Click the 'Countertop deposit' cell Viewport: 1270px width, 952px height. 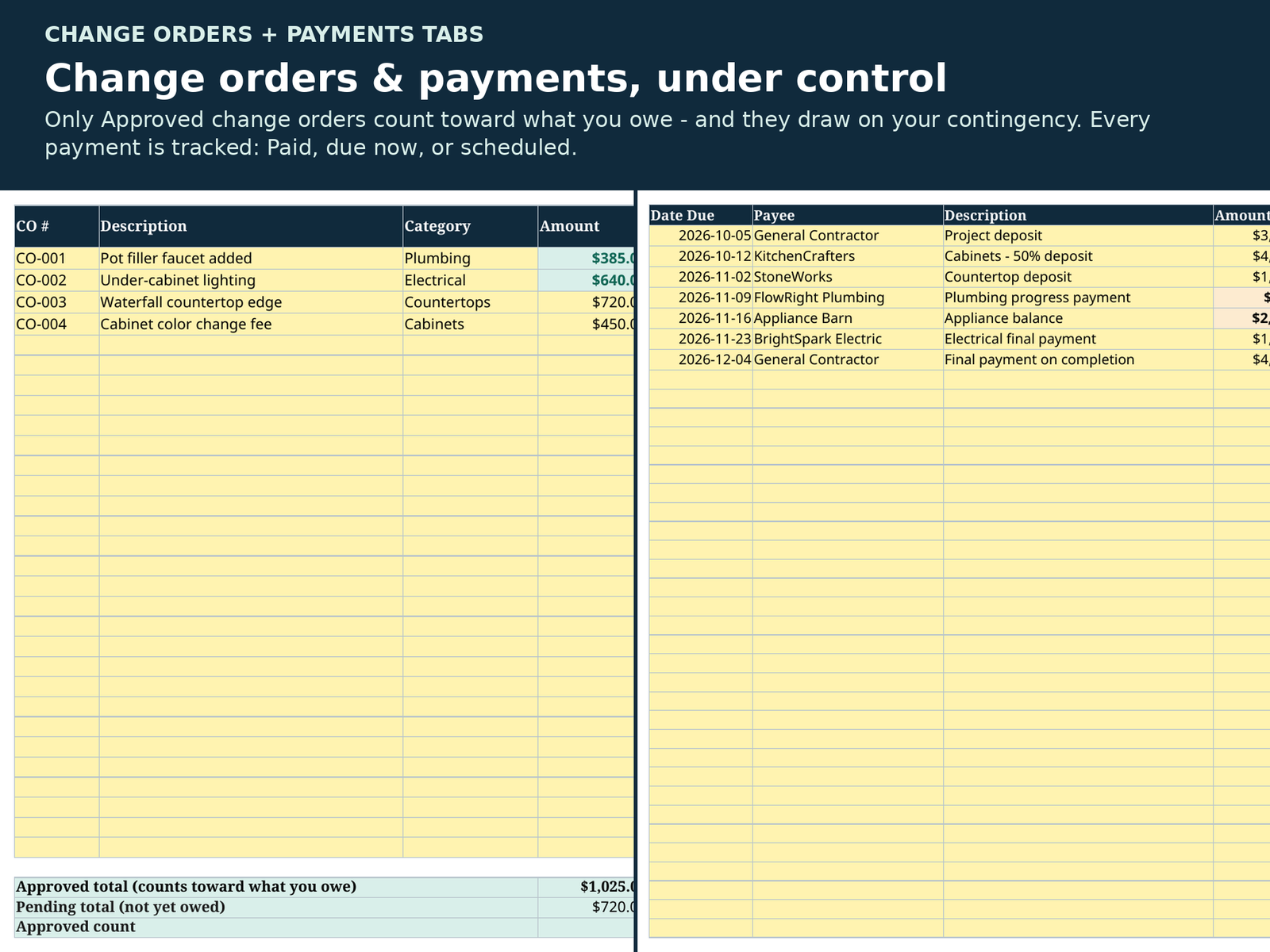tap(1078, 277)
